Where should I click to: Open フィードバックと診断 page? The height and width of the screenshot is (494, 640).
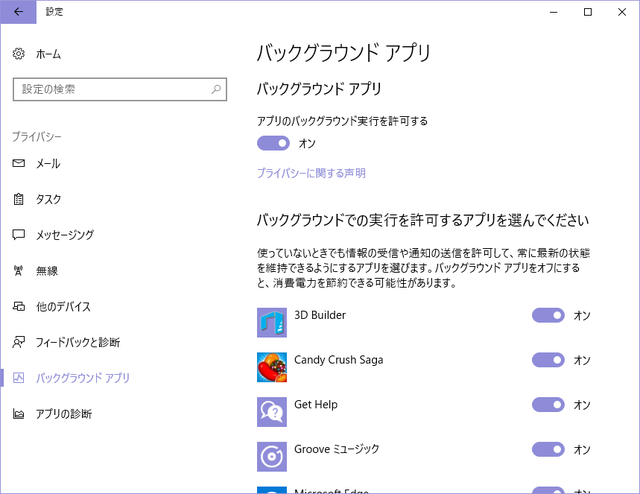click(78, 342)
